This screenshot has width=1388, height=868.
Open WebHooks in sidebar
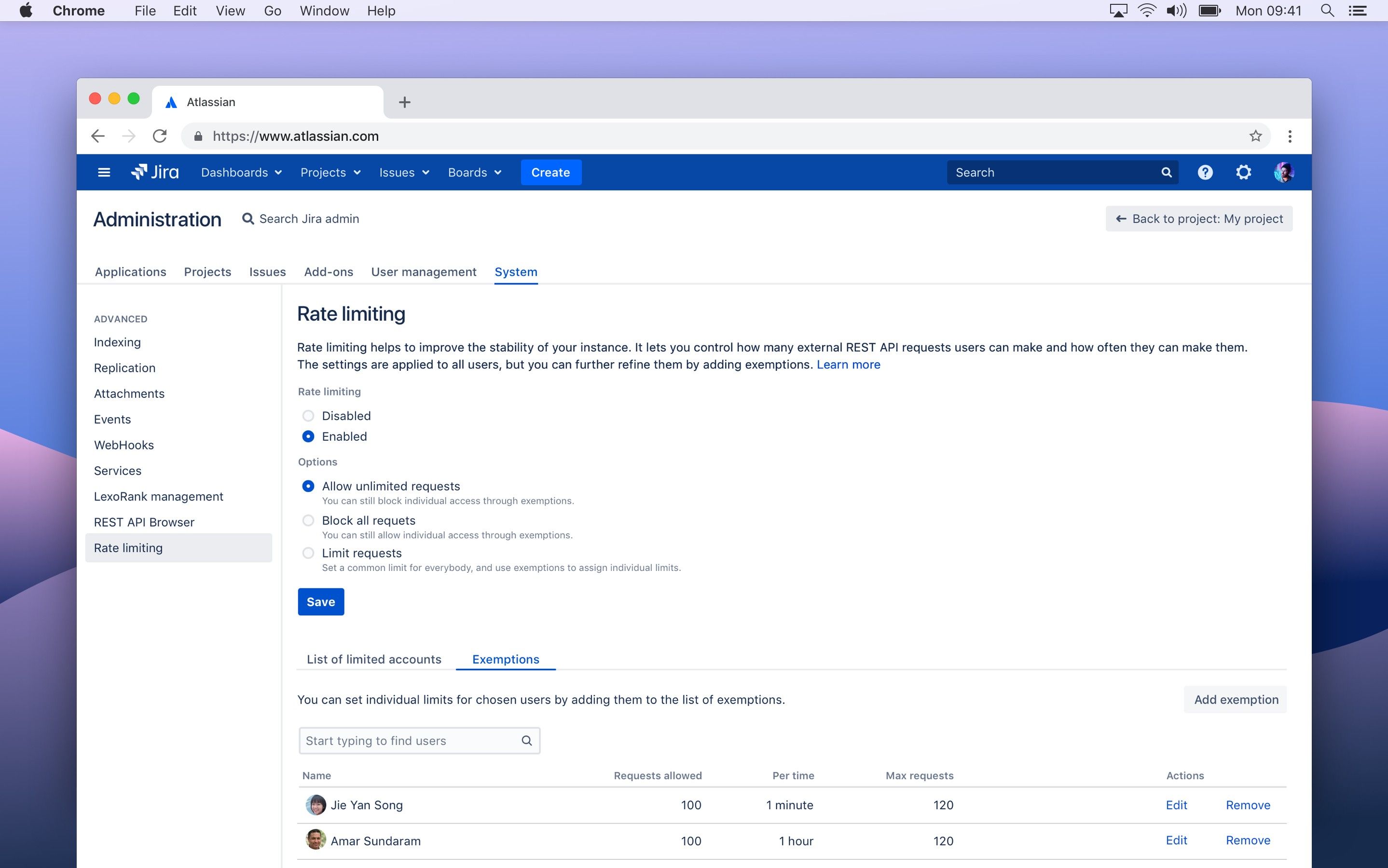click(x=124, y=445)
